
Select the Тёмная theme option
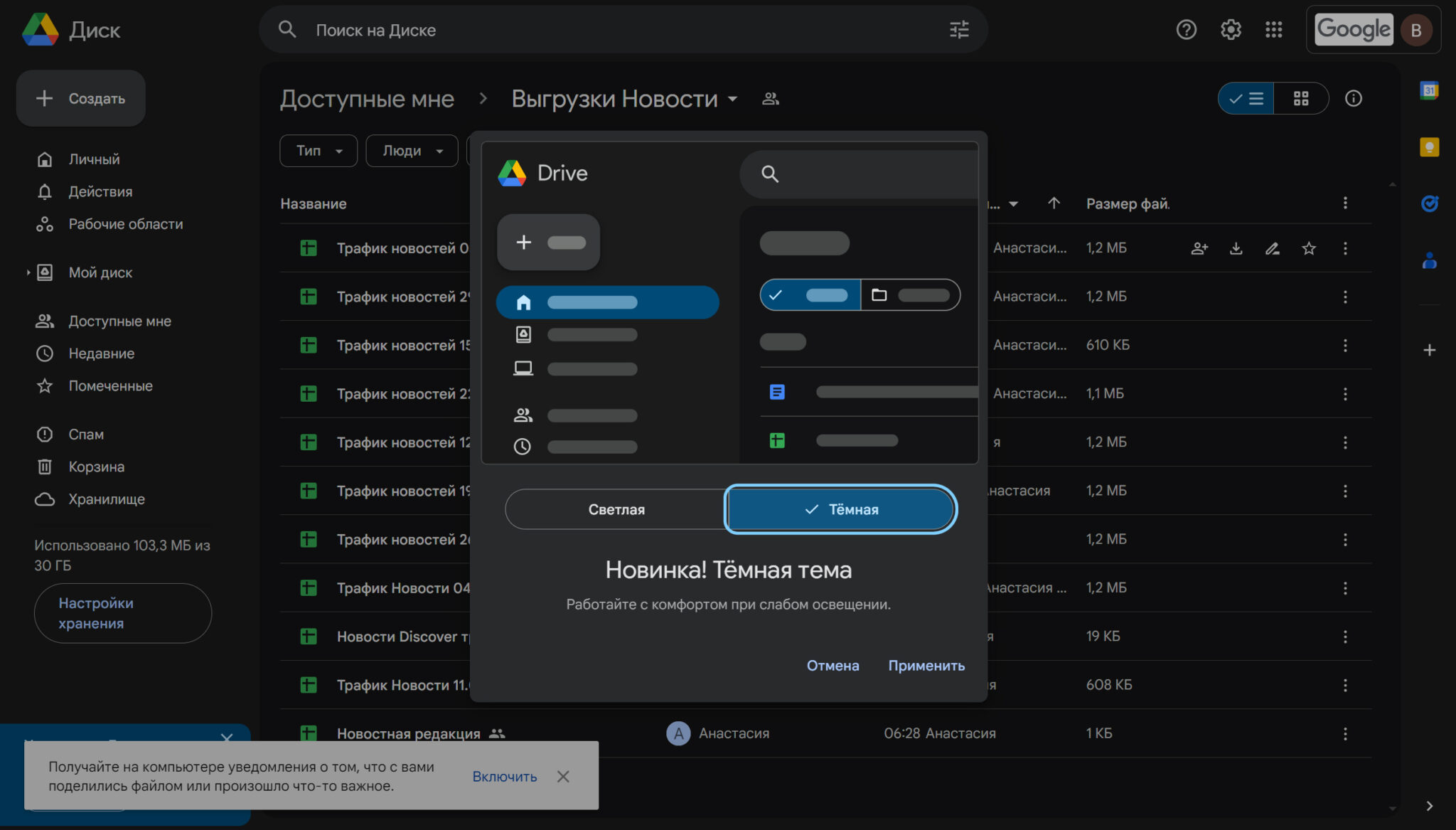(x=841, y=509)
